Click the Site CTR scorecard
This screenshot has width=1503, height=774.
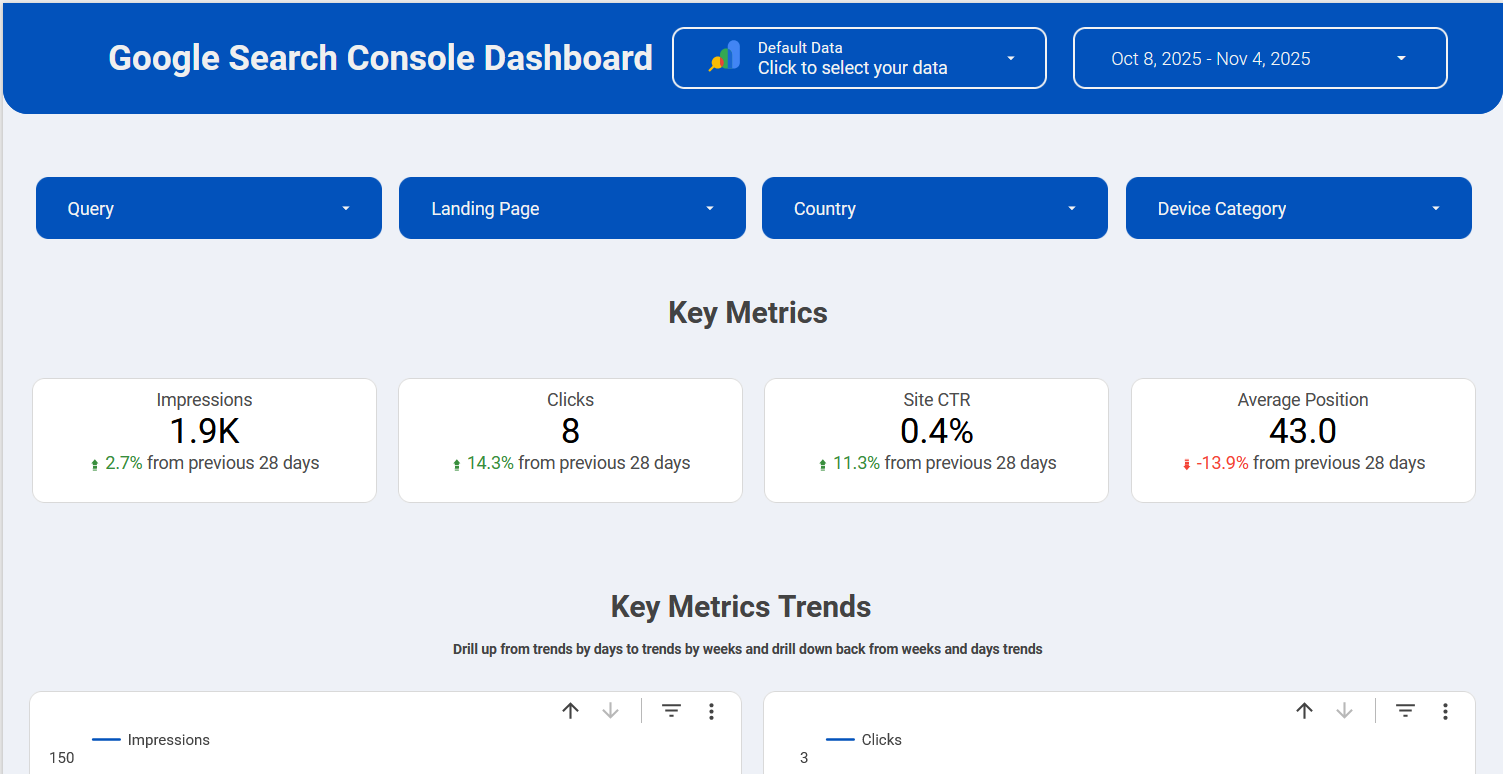pos(936,439)
